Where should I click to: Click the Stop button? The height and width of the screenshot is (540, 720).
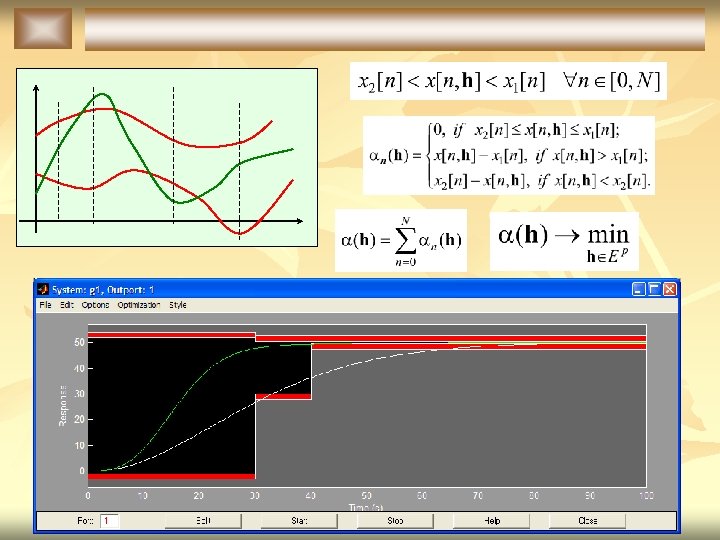(x=395, y=521)
